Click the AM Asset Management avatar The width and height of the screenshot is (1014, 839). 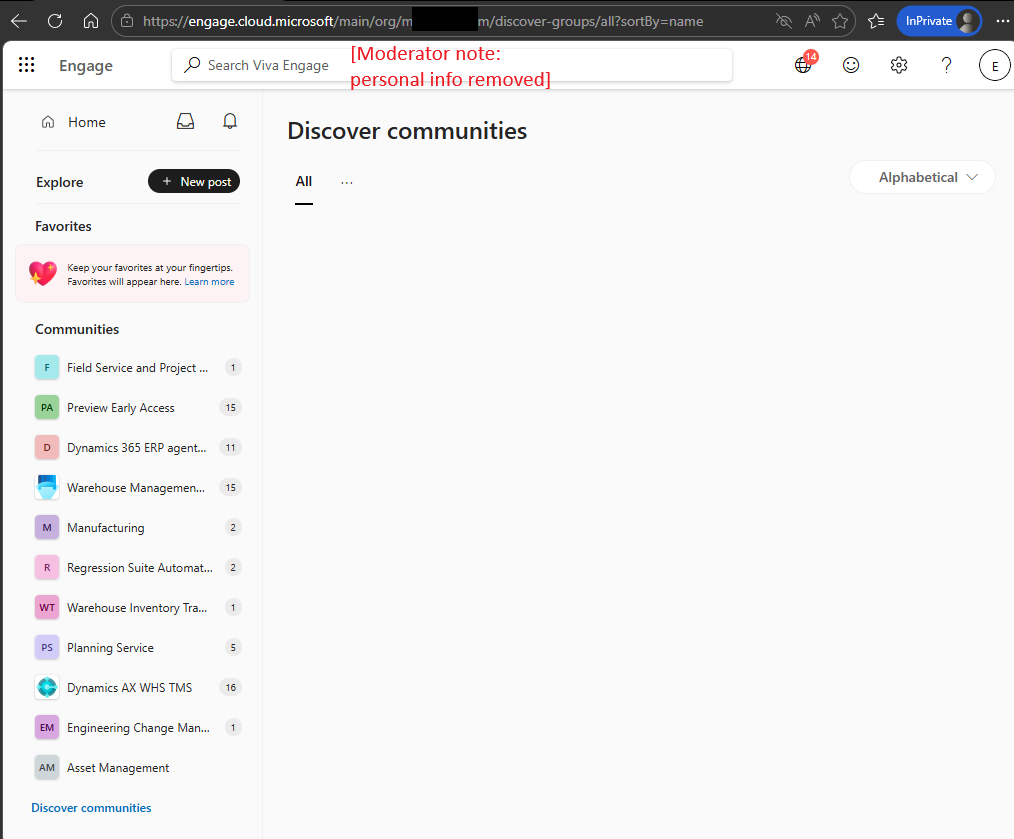pos(47,768)
